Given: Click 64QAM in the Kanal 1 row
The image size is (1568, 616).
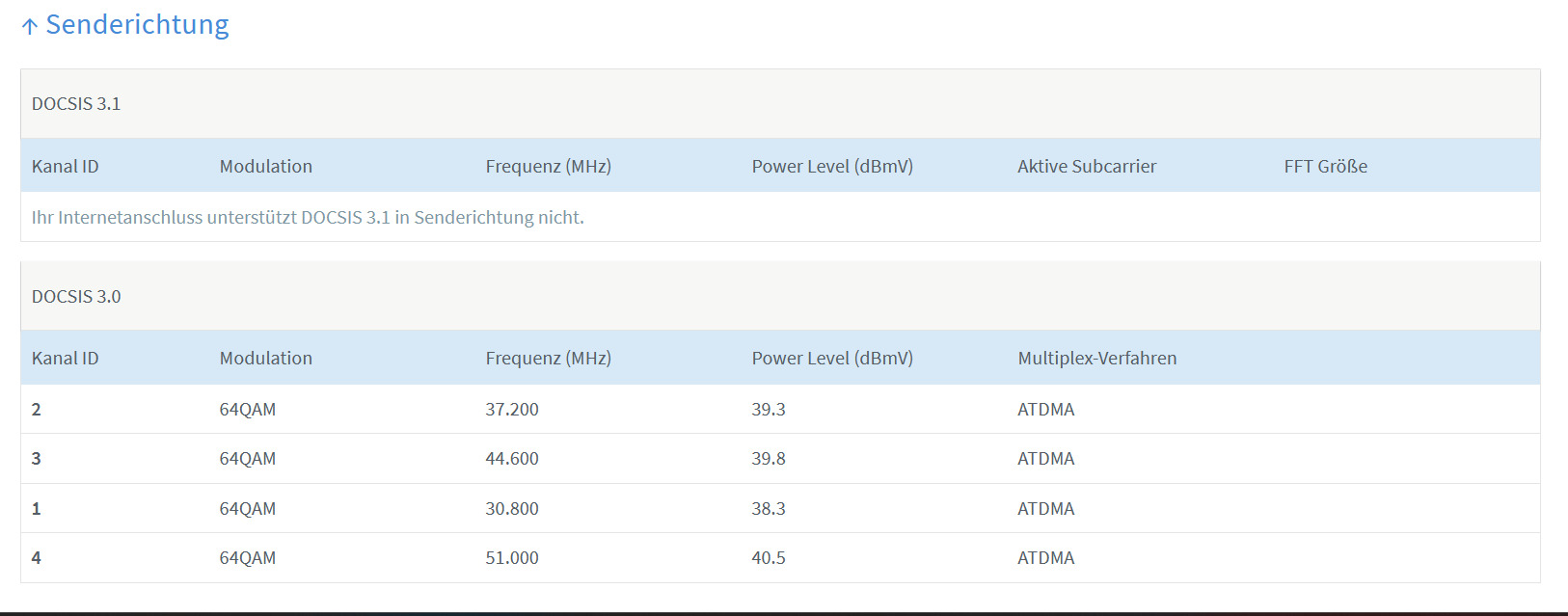Looking at the screenshot, I should [x=247, y=509].
